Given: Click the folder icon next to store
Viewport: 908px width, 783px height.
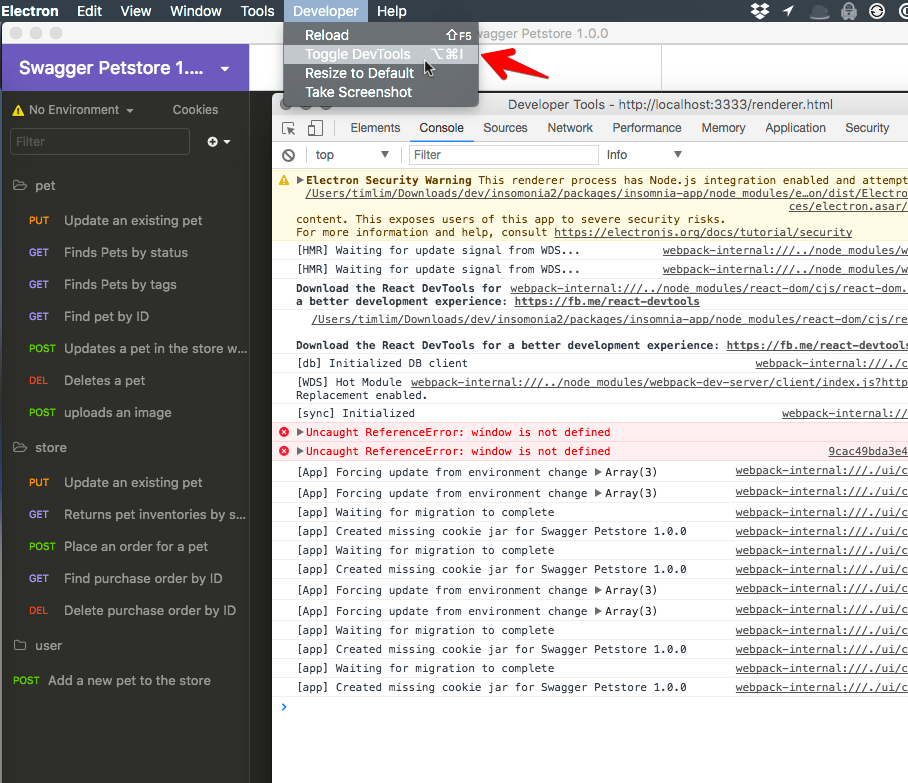Looking at the screenshot, I should (x=18, y=447).
